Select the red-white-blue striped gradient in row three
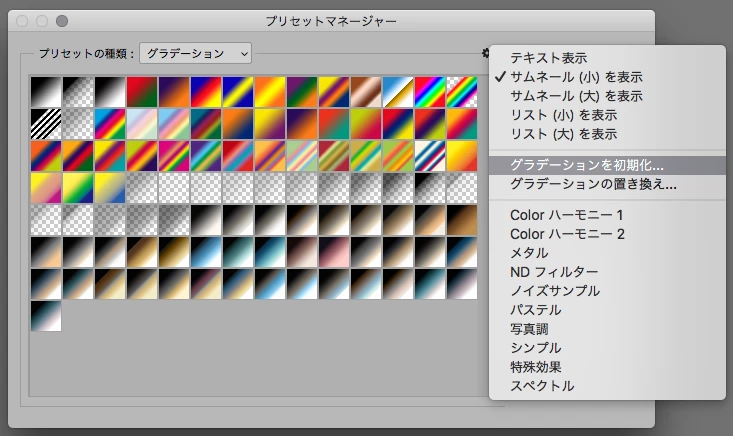The height and width of the screenshot is (436, 733). pyautogui.click(x=430, y=156)
